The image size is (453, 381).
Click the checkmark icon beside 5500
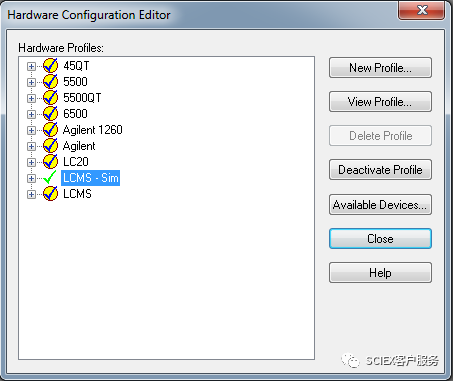click(50, 82)
